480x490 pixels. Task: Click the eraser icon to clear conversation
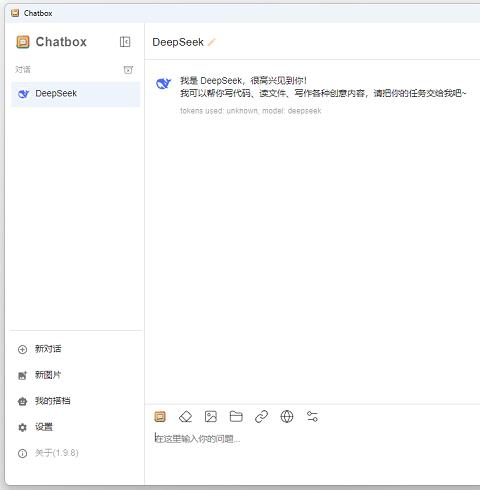(185, 417)
